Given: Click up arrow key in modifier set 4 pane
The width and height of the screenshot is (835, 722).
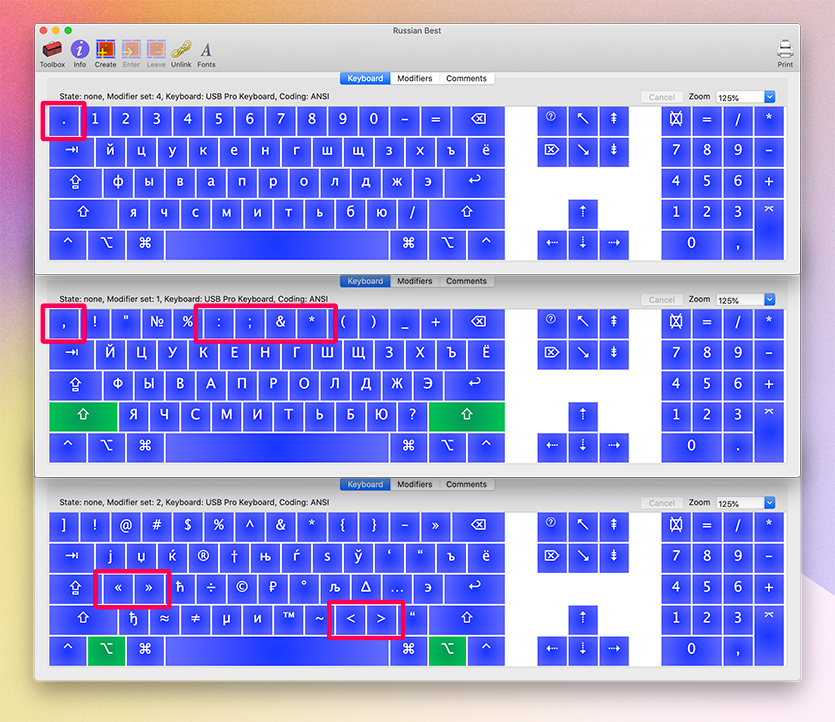Looking at the screenshot, I should [x=583, y=214].
